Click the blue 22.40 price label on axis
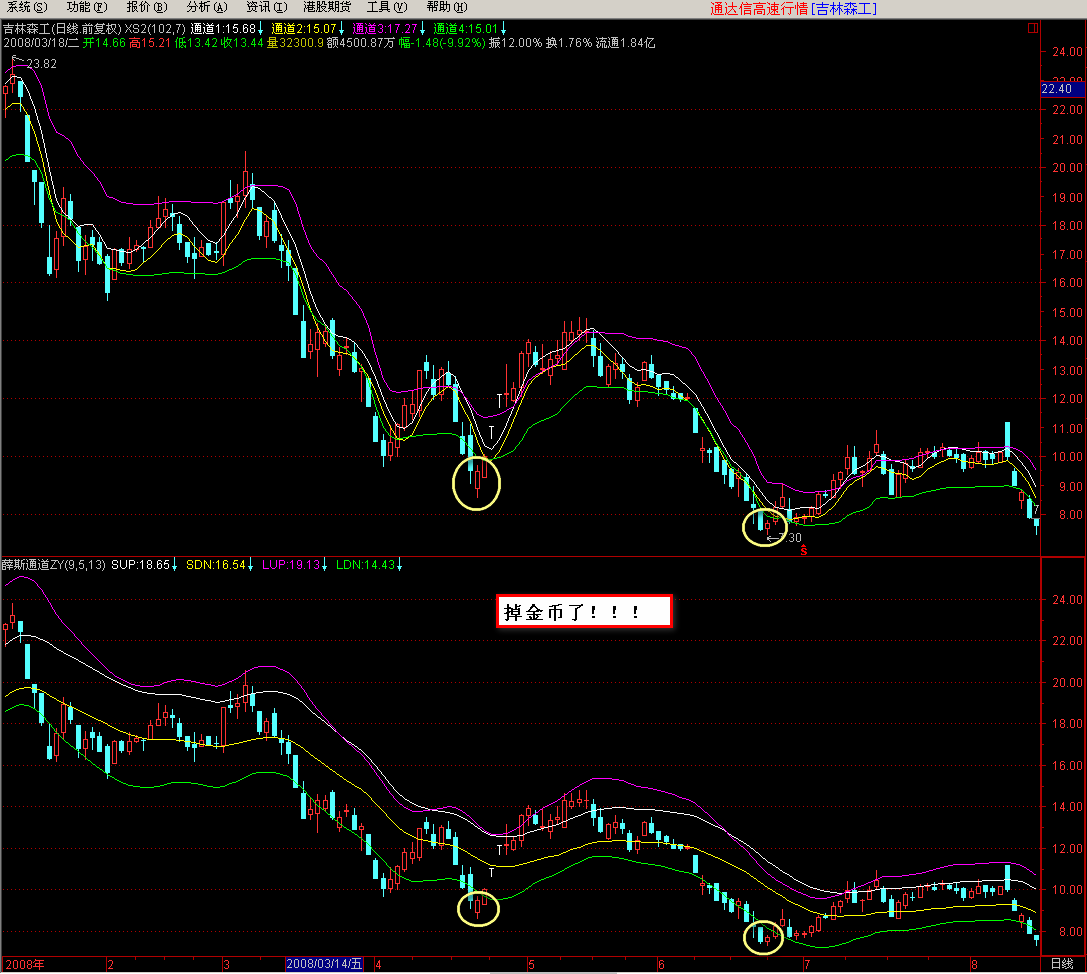1087x974 pixels. [1058, 89]
